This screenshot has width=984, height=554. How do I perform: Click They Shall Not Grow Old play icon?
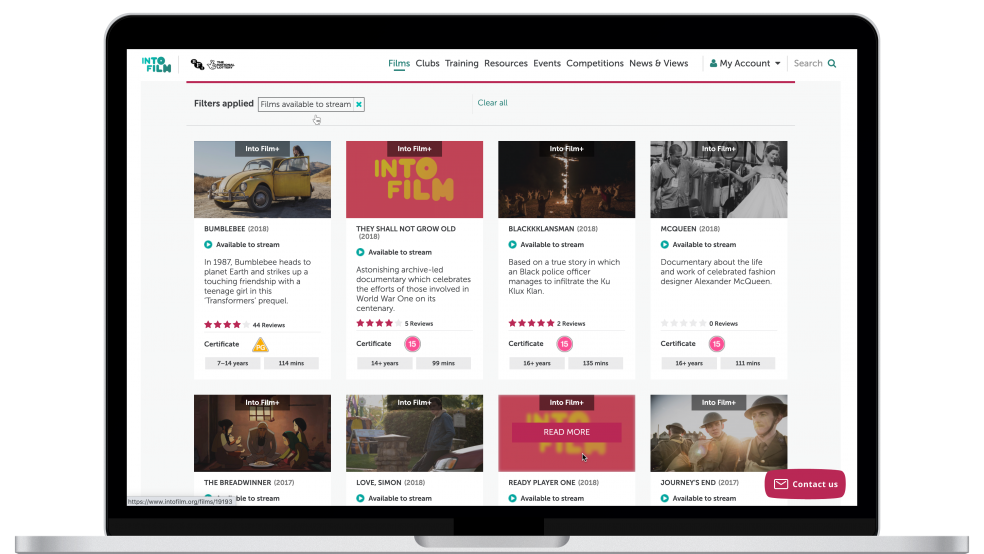(x=360, y=252)
